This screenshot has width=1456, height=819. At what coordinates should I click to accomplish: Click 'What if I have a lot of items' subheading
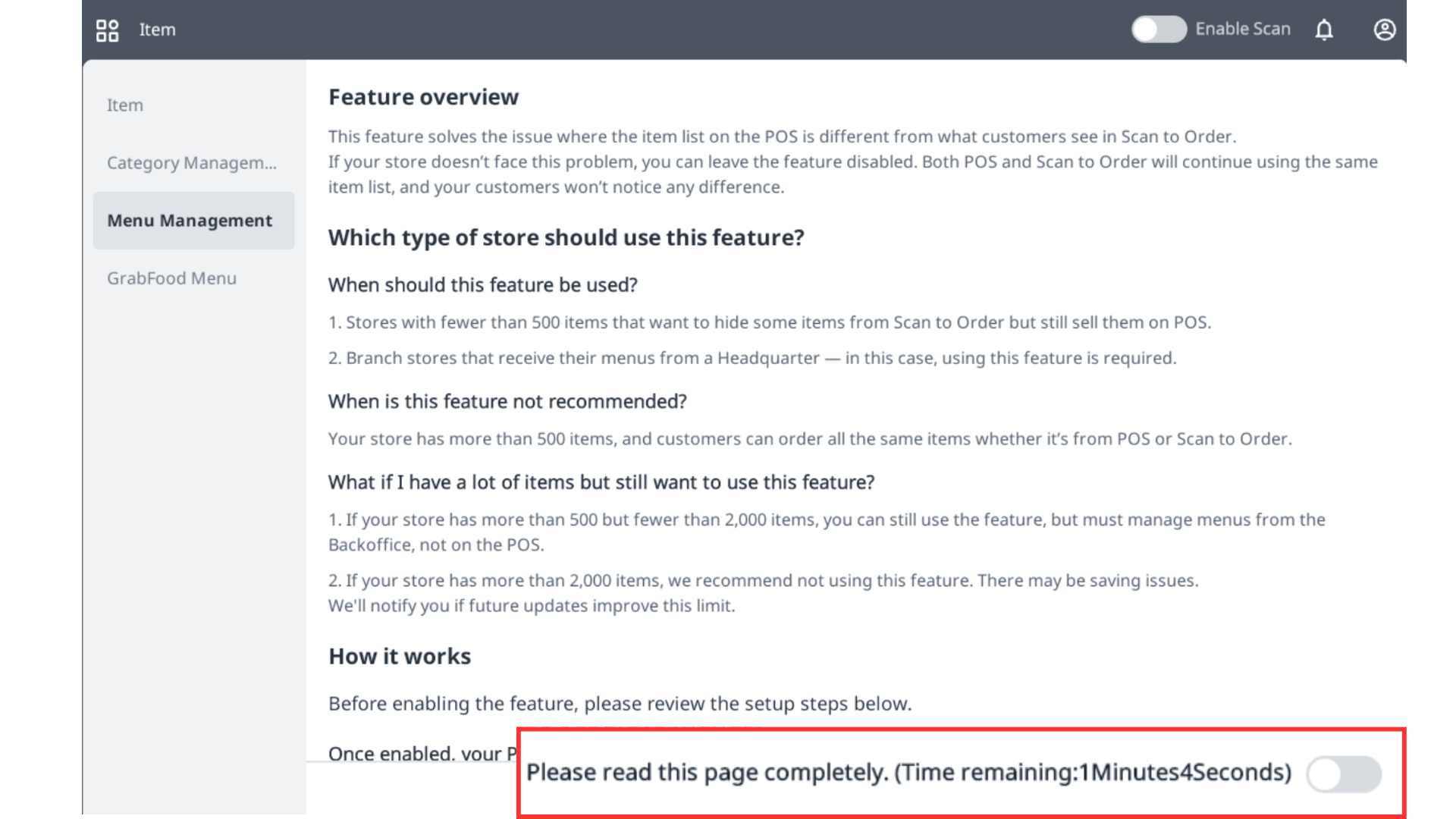click(601, 483)
